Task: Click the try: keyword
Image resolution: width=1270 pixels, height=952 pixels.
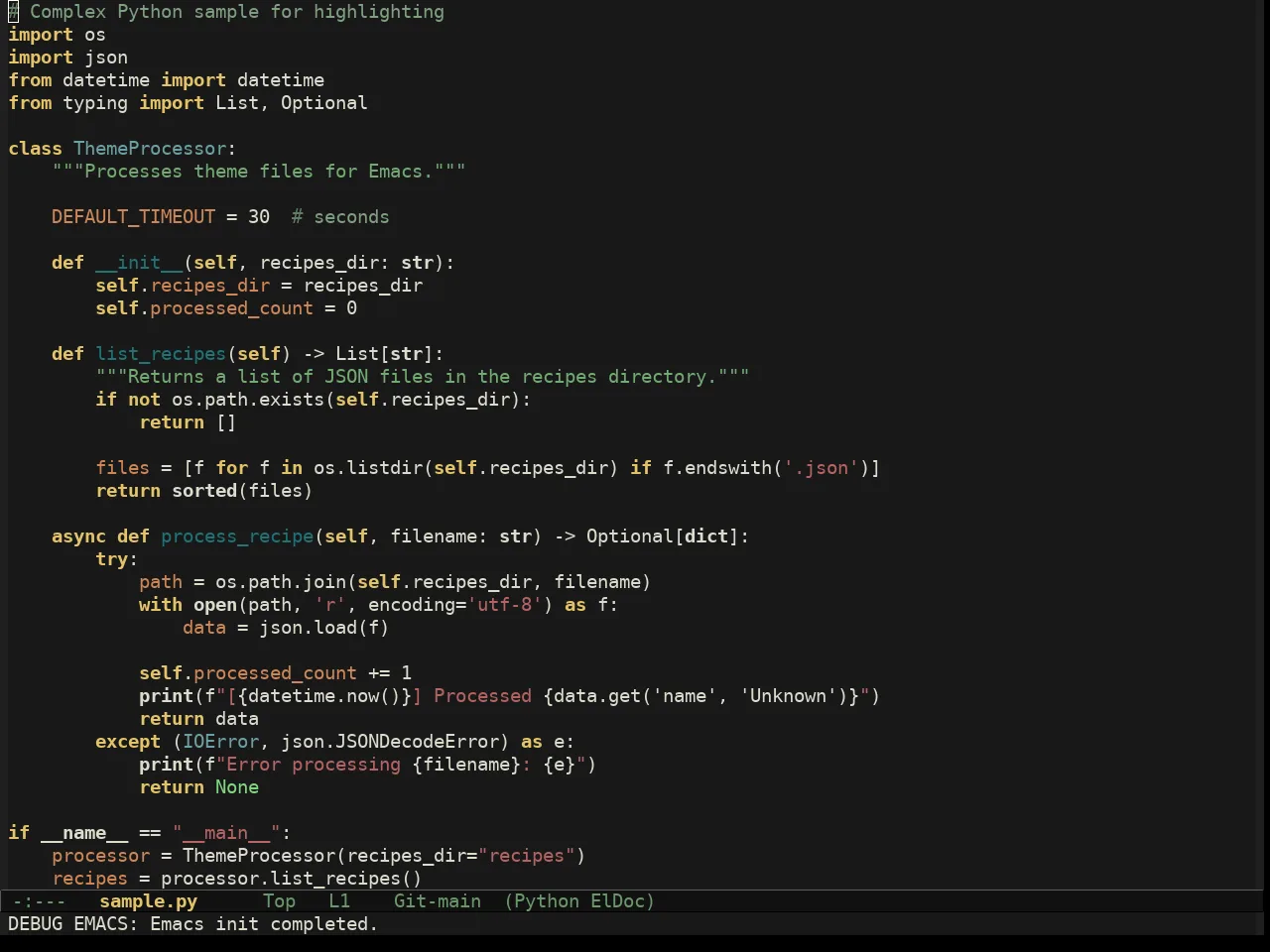Action: point(117,559)
